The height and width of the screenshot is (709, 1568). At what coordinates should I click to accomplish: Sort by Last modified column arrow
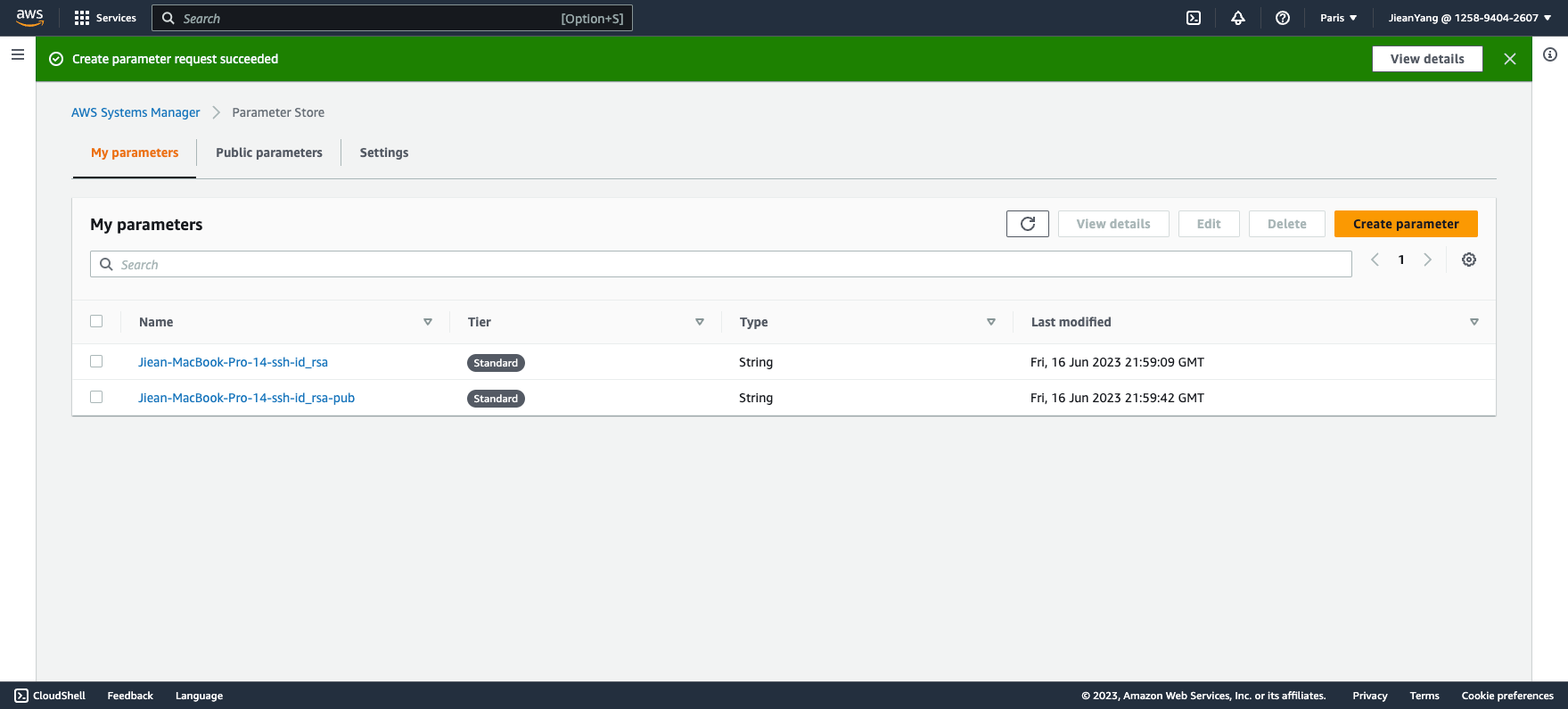(1474, 322)
